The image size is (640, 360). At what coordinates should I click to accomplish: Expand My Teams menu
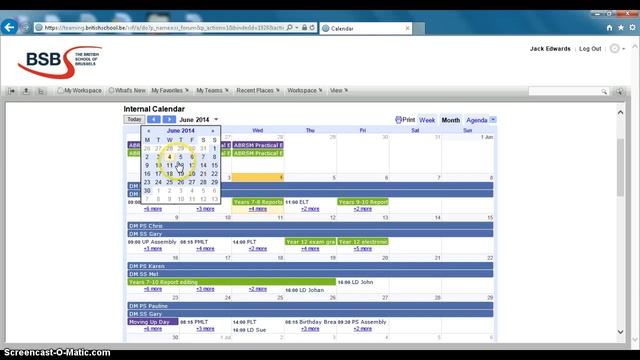tap(212, 90)
